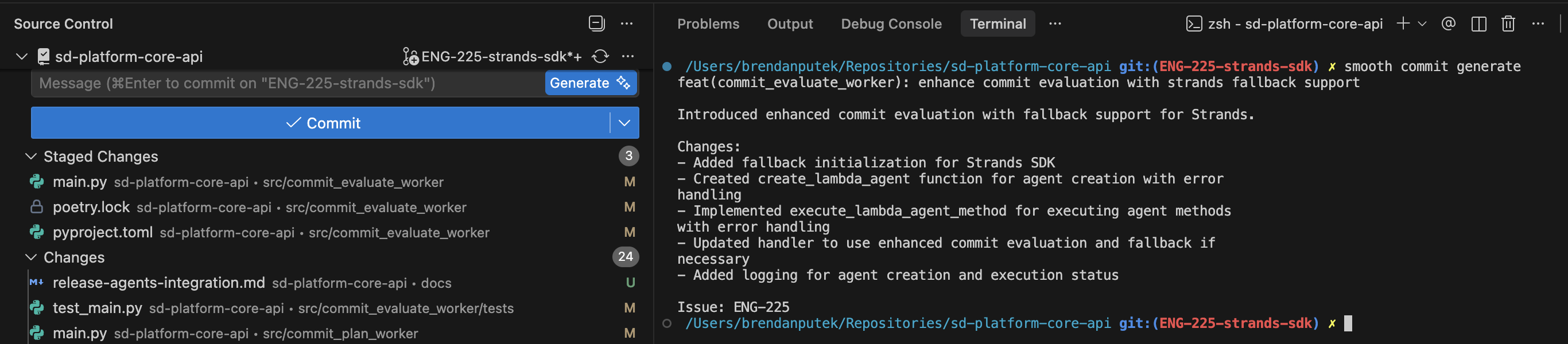Open the terminal launch profile dropdown arrow
The image size is (1568, 344).
coord(1422,24)
